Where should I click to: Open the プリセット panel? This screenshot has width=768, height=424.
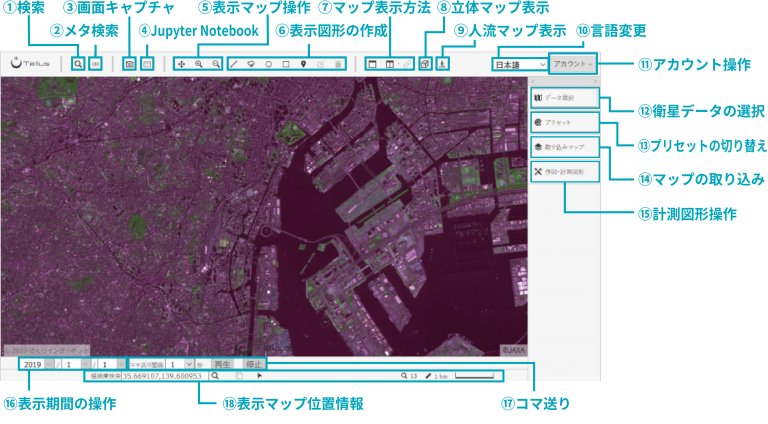click(x=565, y=122)
